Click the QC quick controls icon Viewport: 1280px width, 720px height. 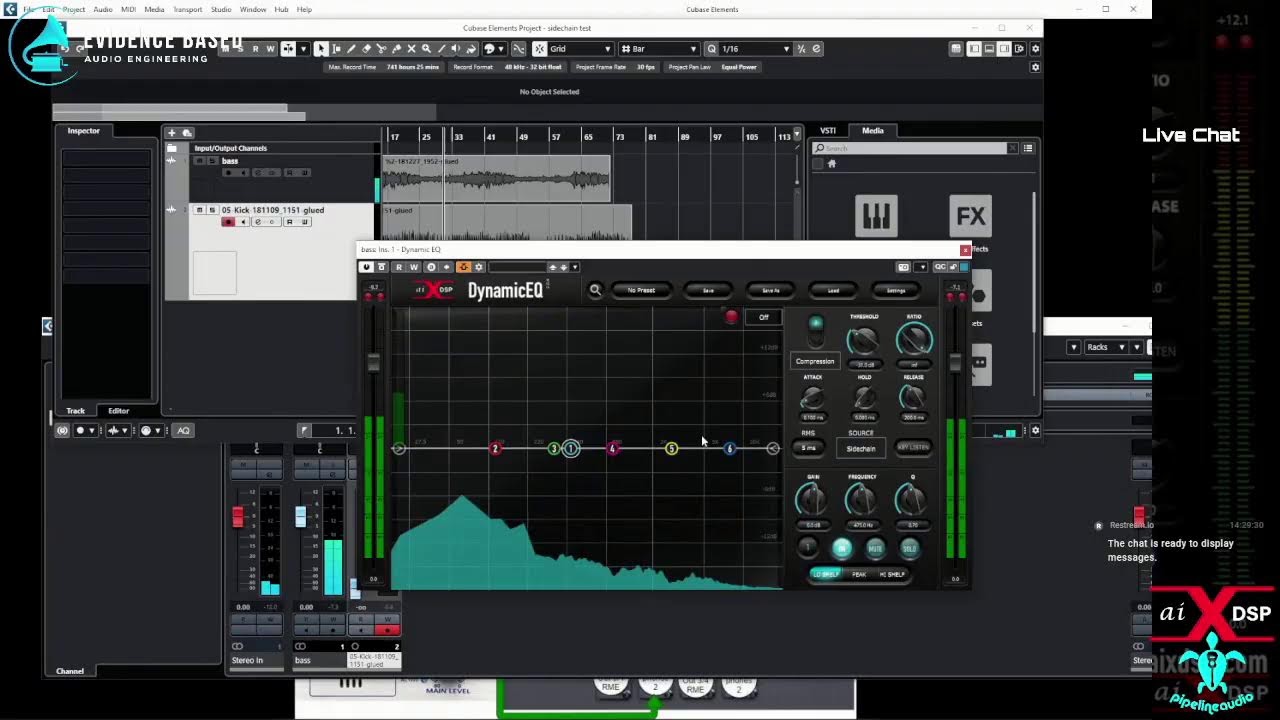pyautogui.click(x=940, y=267)
